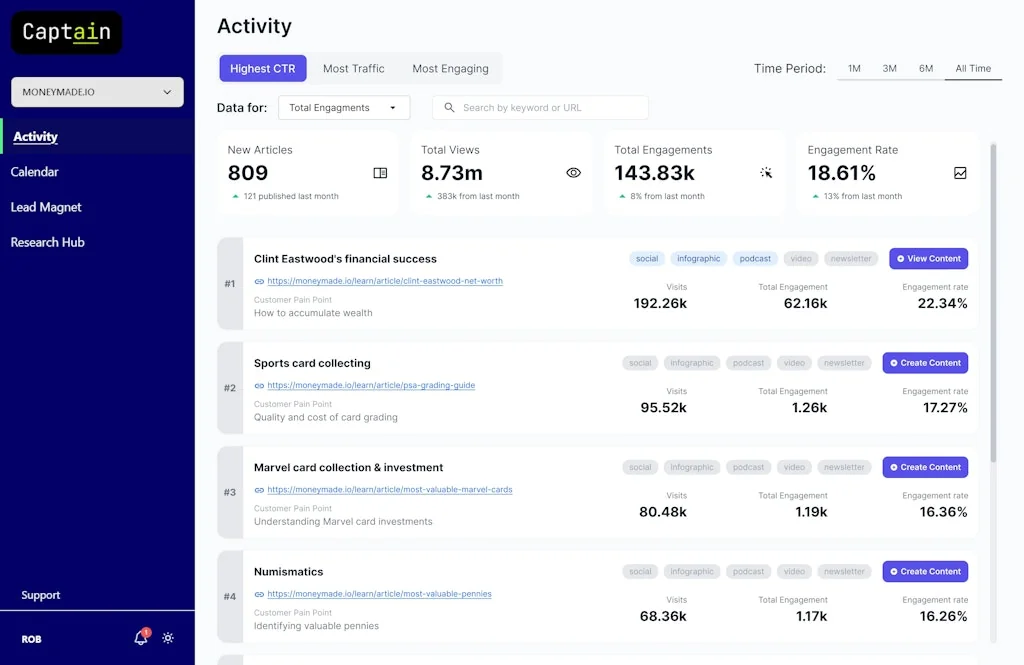The height and width of the screenshot is (665, 1024).
Task: Click the vertical scrollbar of the article list
Action: pos(993,300)
